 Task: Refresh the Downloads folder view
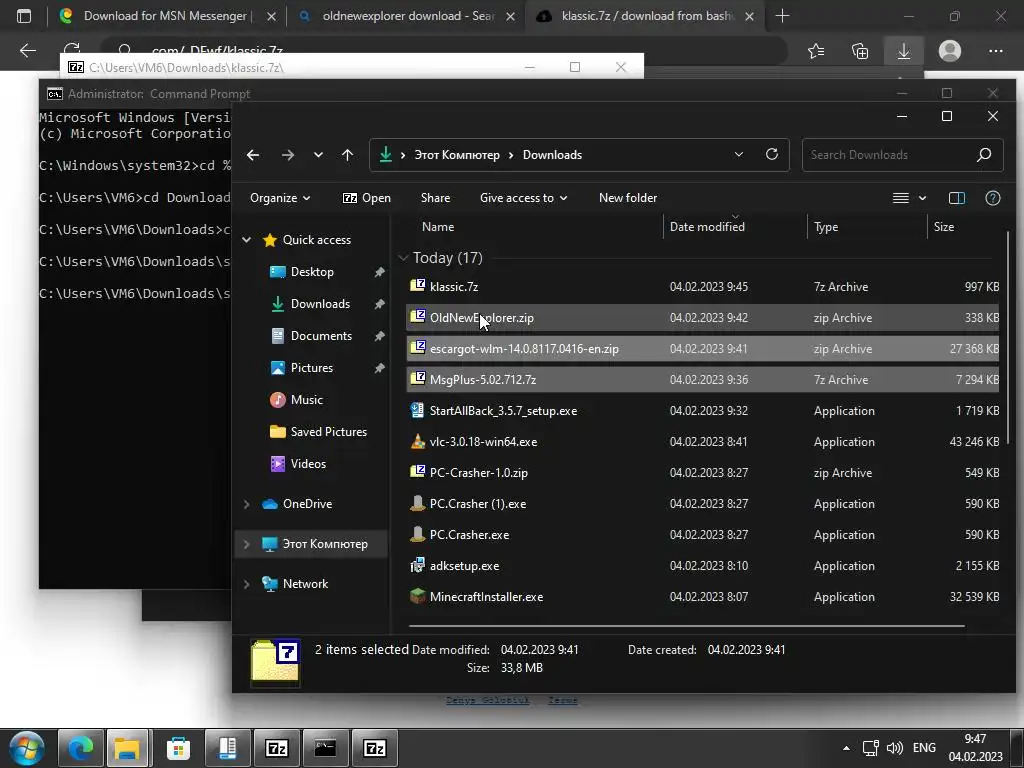coord(772,155)
